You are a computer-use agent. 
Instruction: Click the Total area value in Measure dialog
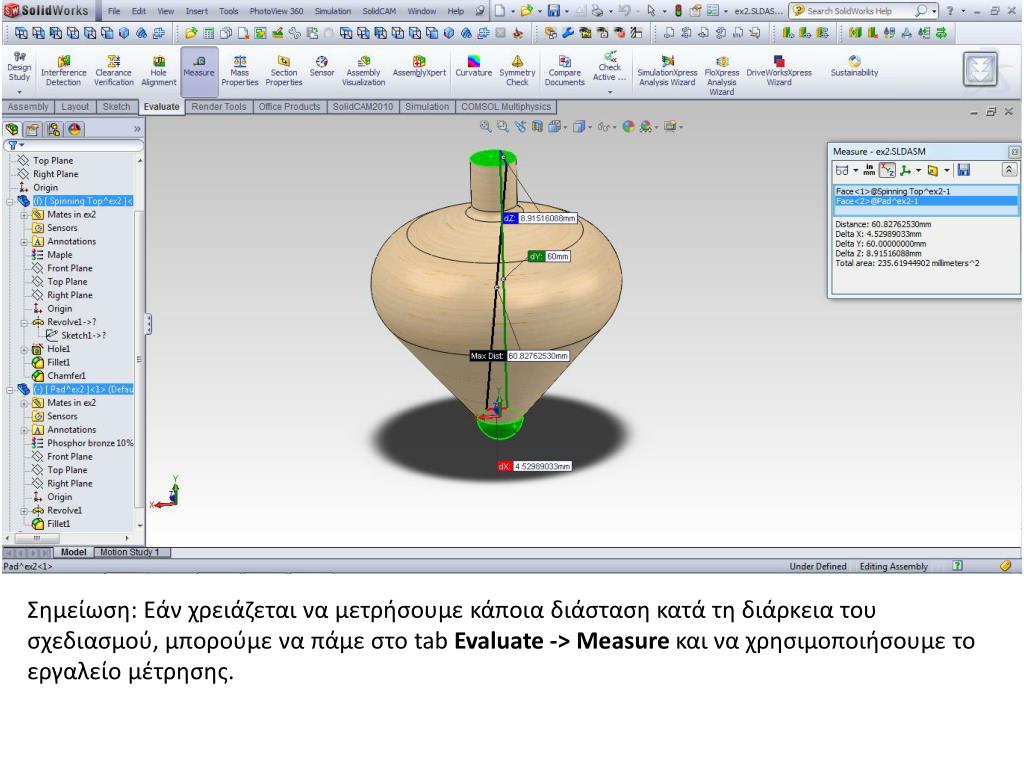coord(907,264)
